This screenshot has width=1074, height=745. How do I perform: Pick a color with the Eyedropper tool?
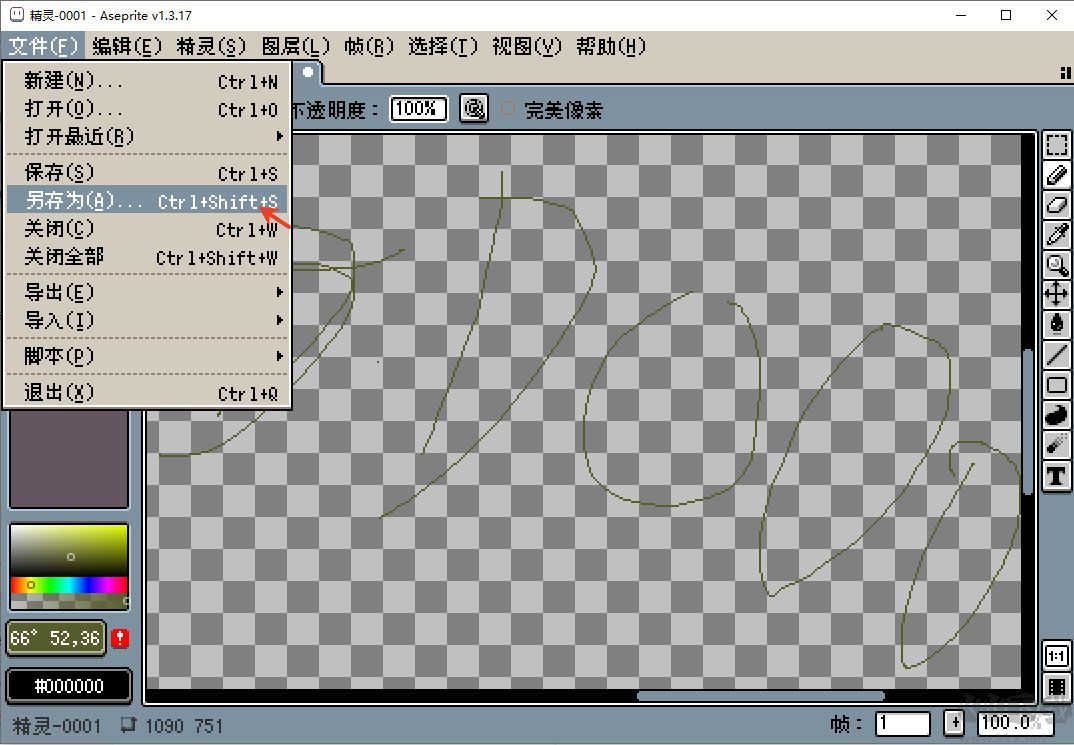1056,235
